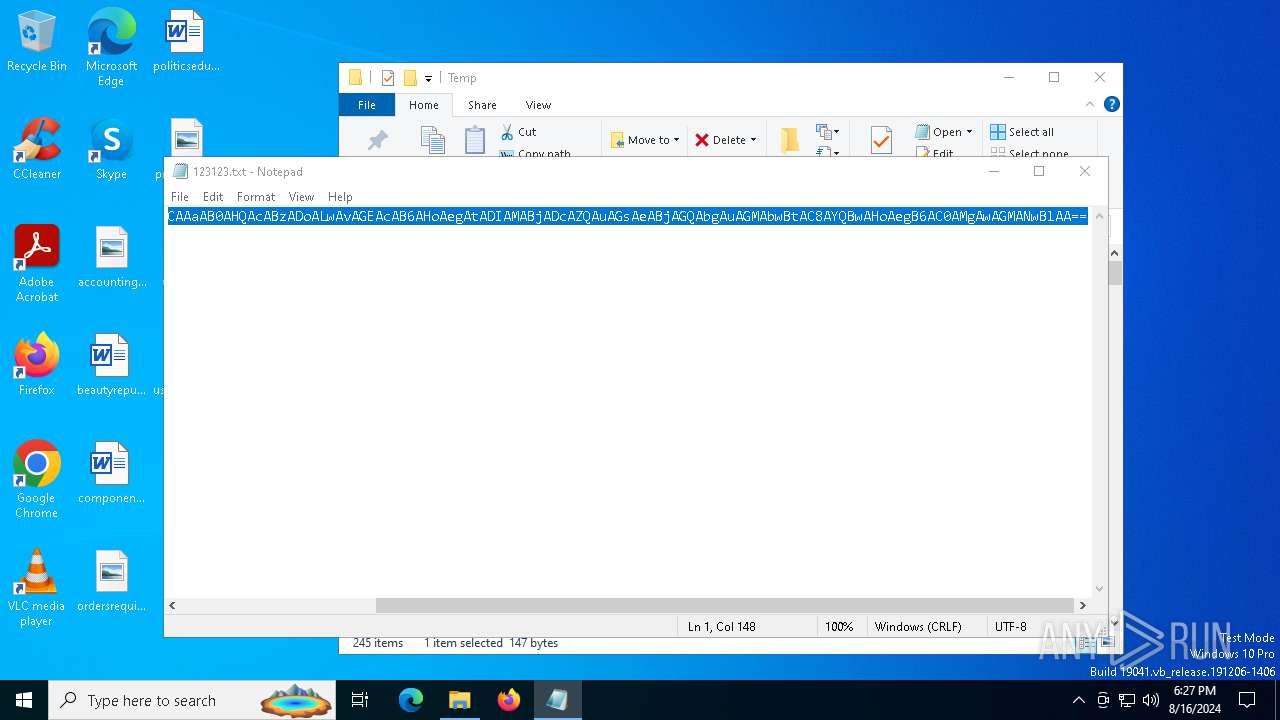Click the Copy icon in Explorer ribbon
Viewport: 1280px width, 720px height.
click(x=432, y=140)
